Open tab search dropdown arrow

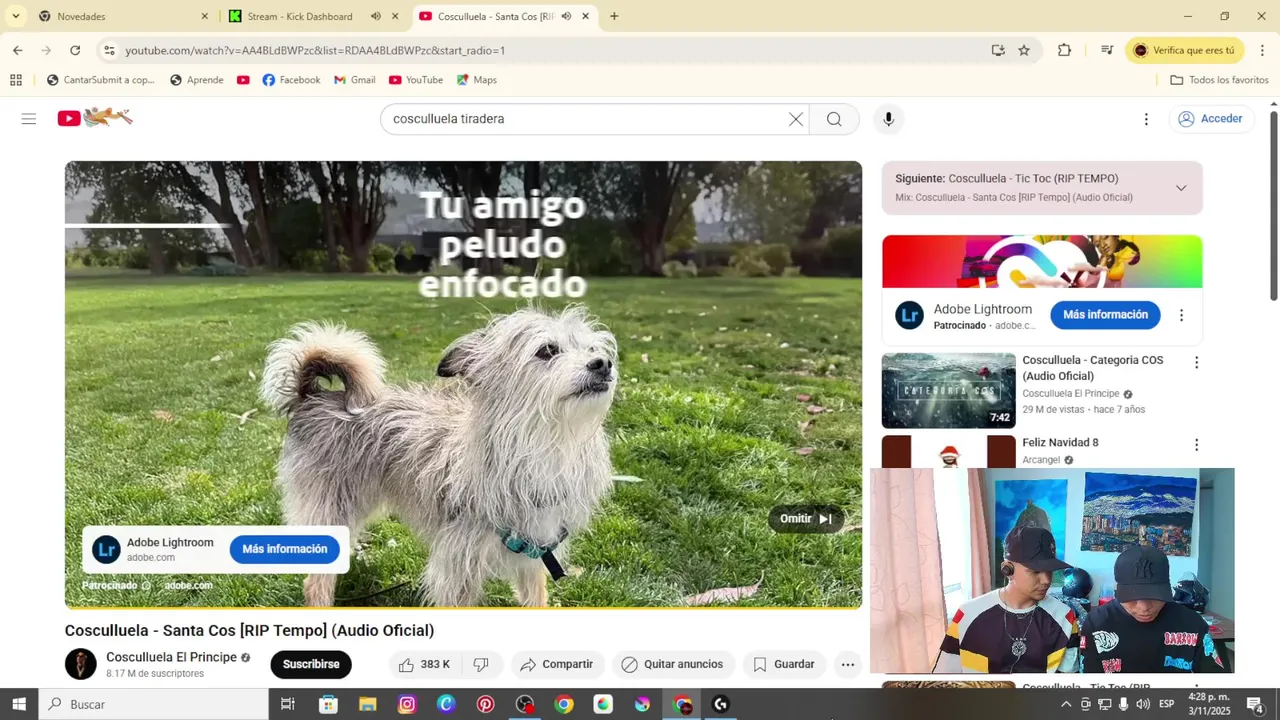pyautogui.click(x=15, y=16)
